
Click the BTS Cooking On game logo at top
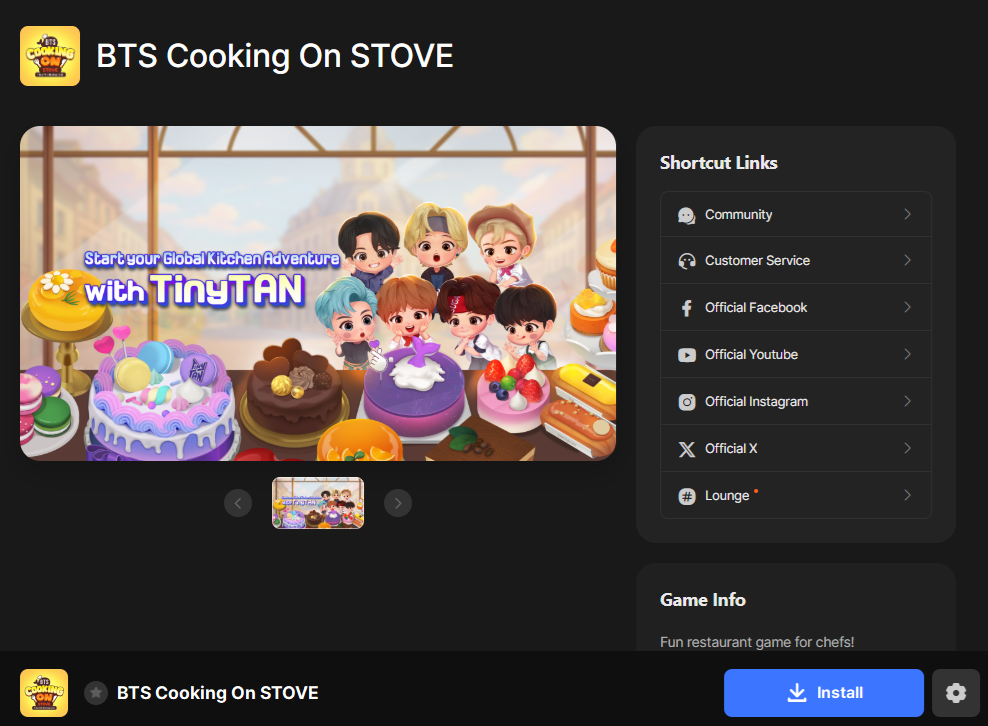(50, 56)
